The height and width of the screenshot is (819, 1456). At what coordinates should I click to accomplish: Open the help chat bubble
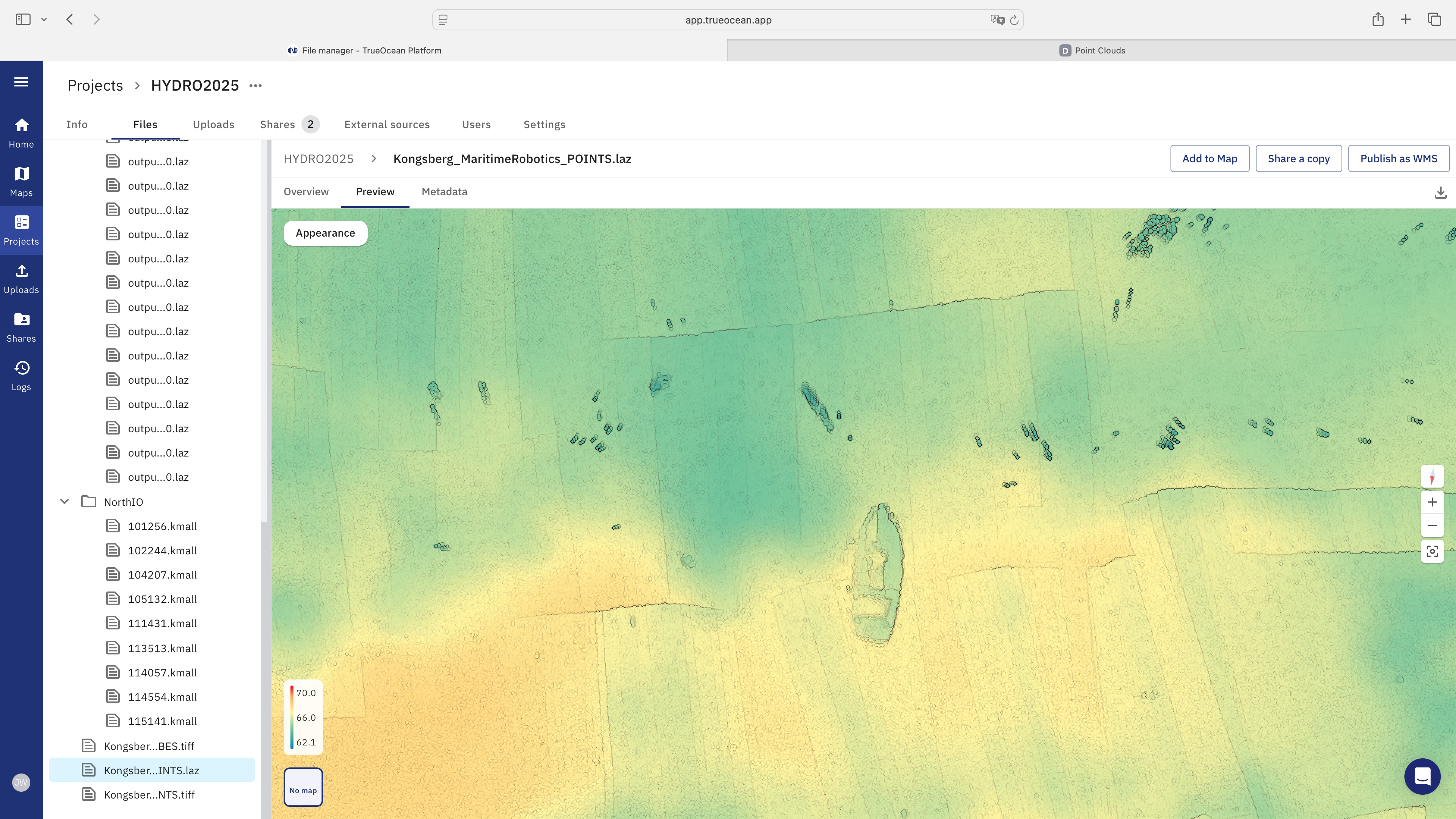tap(1423, 777)
